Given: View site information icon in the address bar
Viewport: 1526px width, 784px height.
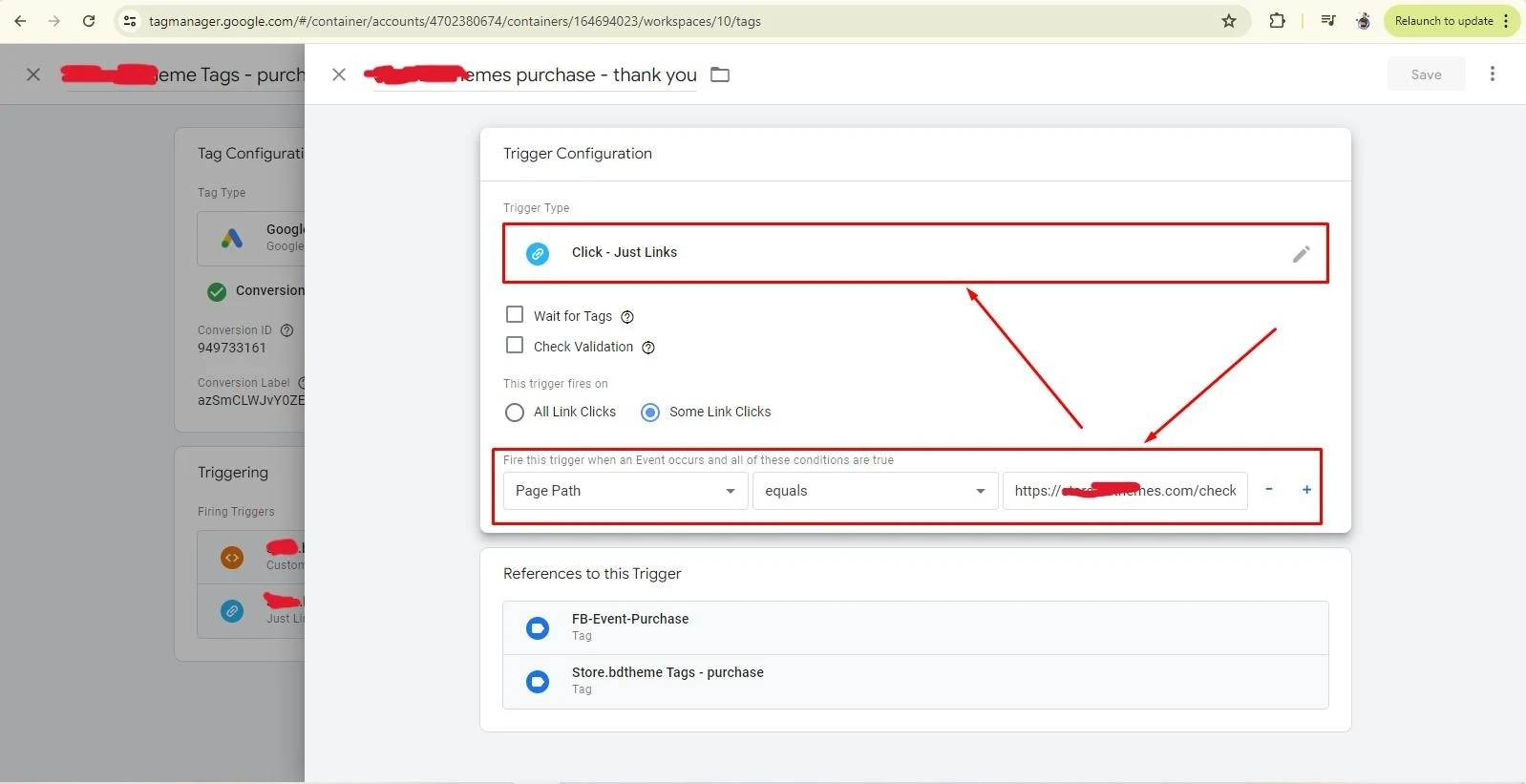Looking at the screenshot, I should pos(130,21).
